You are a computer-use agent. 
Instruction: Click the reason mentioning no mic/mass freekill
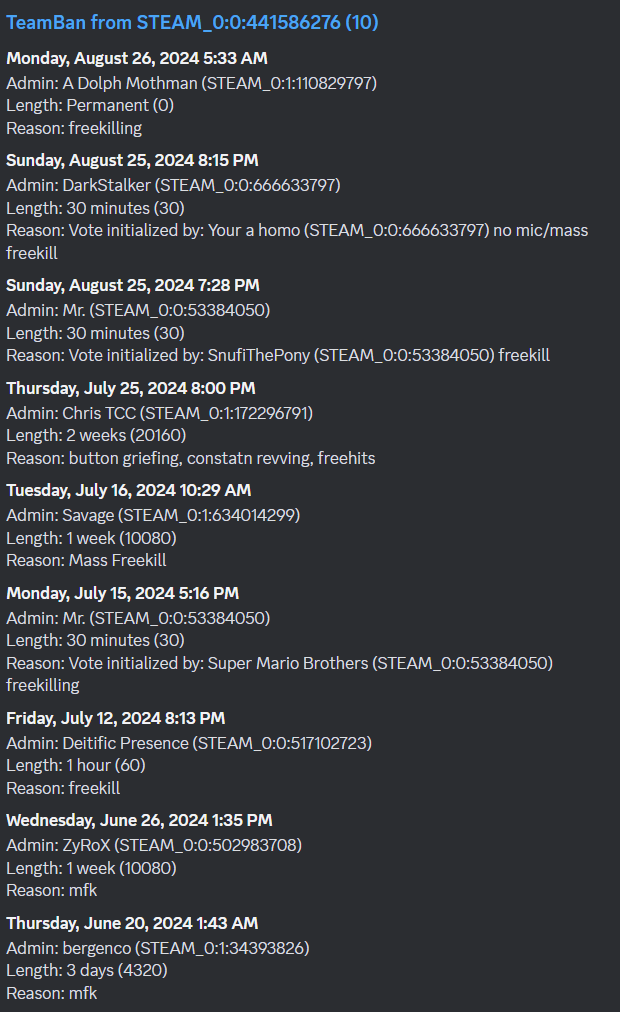(x=297, y=241)
